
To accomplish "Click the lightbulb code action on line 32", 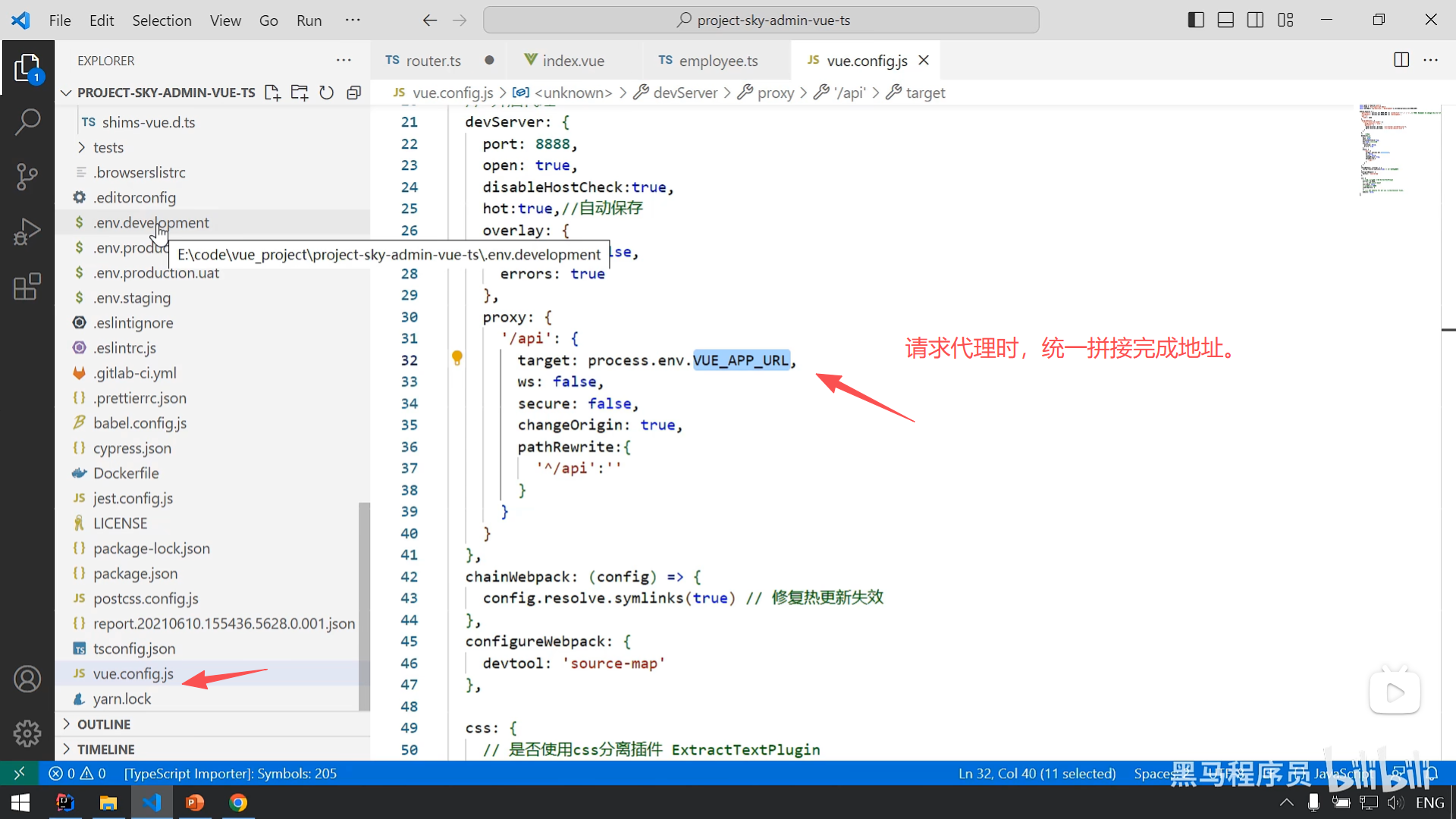I will [x=457, y=357].
